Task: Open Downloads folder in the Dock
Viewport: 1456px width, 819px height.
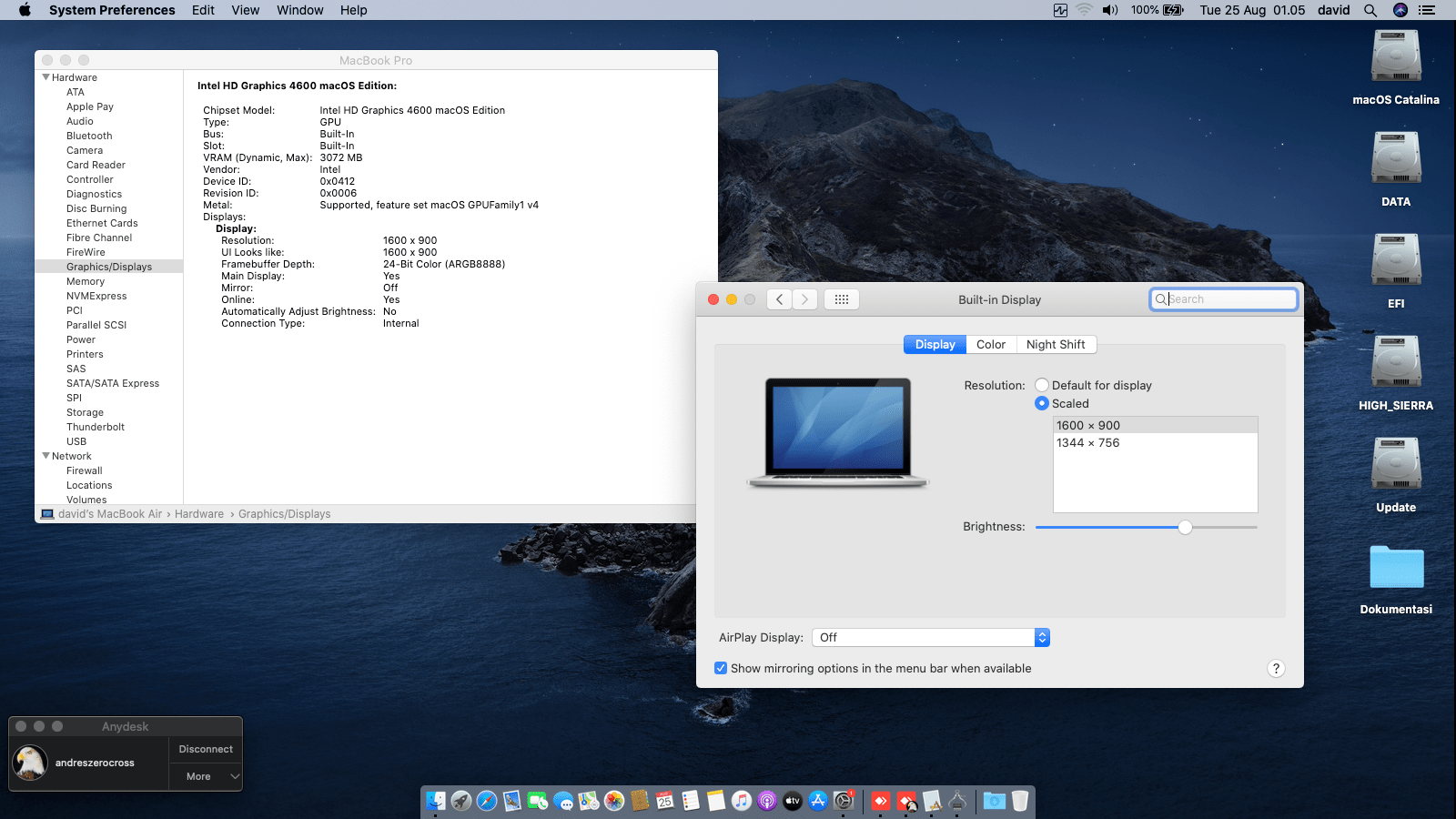Action: click(995, 801)
